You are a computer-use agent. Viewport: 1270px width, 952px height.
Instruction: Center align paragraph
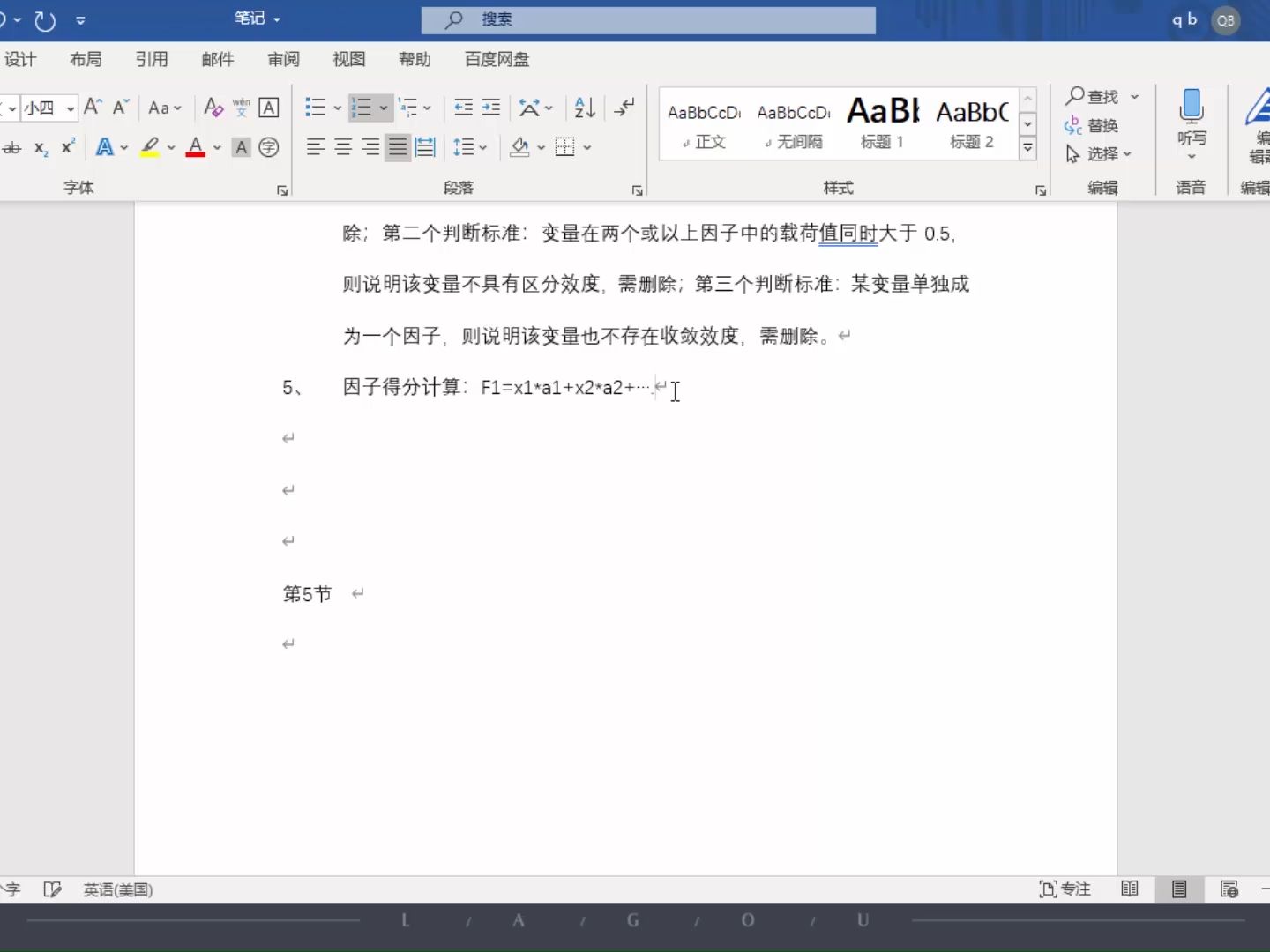pos(343,147)
